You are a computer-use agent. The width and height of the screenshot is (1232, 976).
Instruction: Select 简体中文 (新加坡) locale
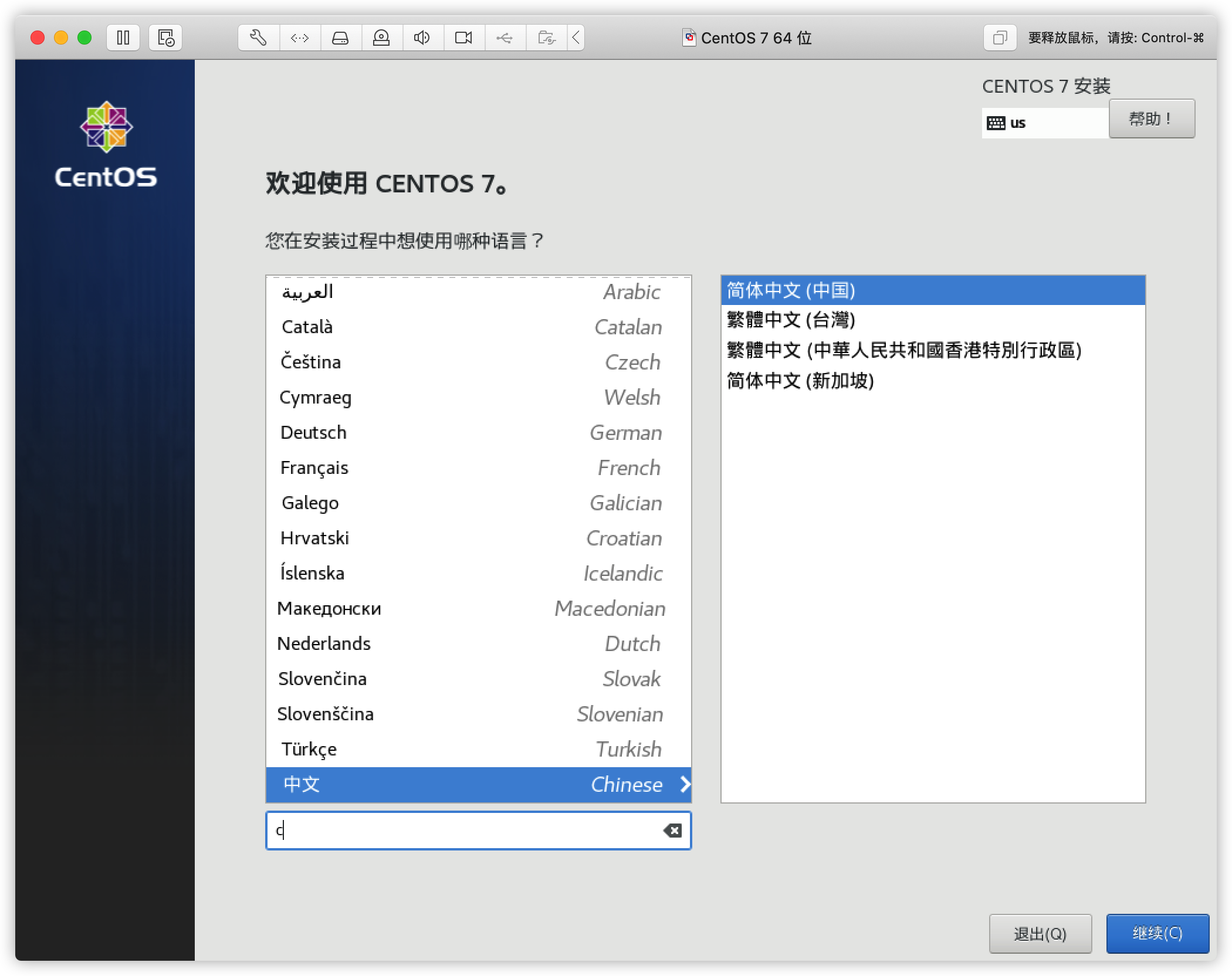(x=800, y=381)
